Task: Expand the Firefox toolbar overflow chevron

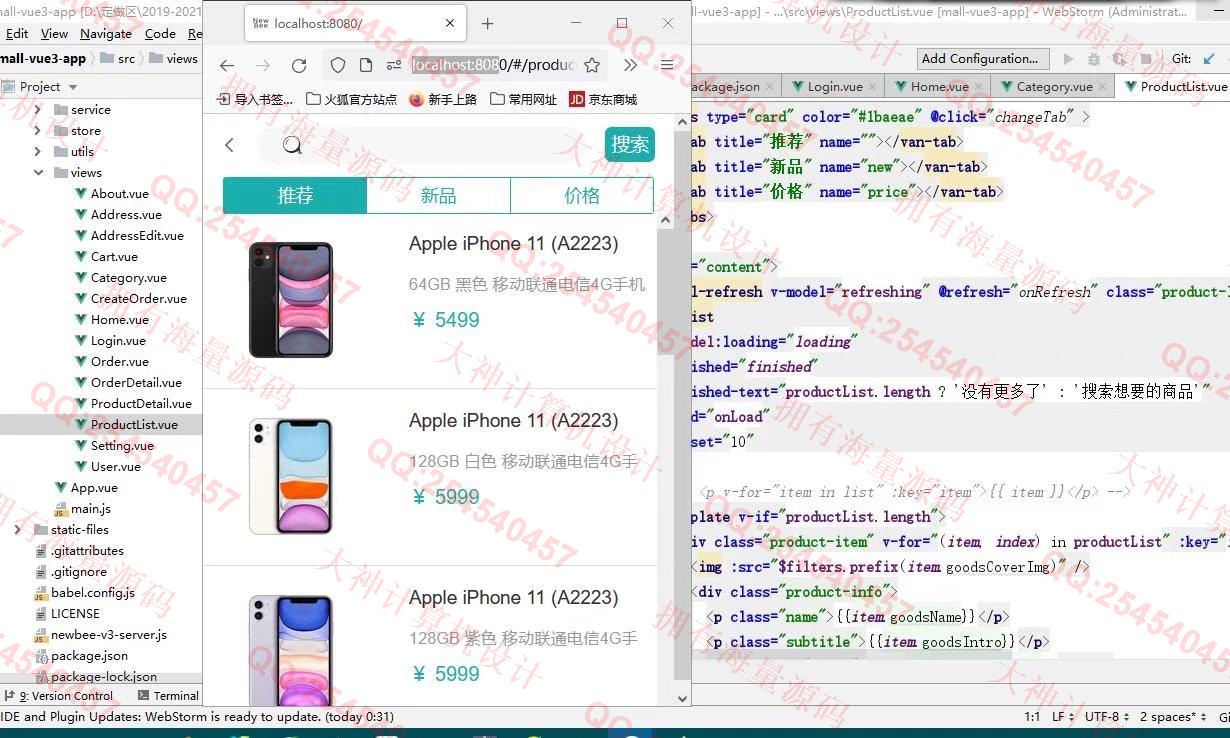Action: 630,65
